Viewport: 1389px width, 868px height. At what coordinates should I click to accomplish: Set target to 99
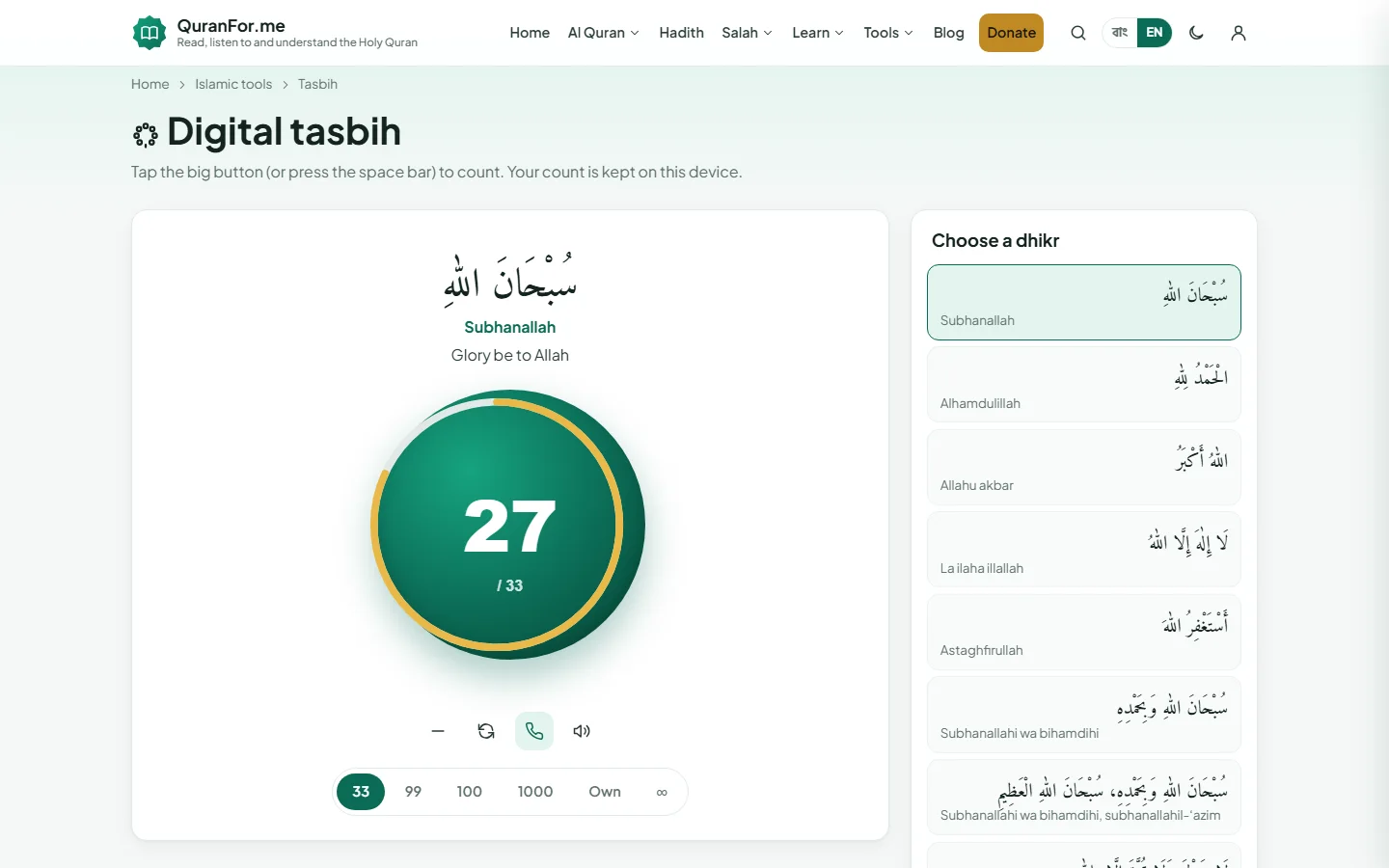coord(413,792)
